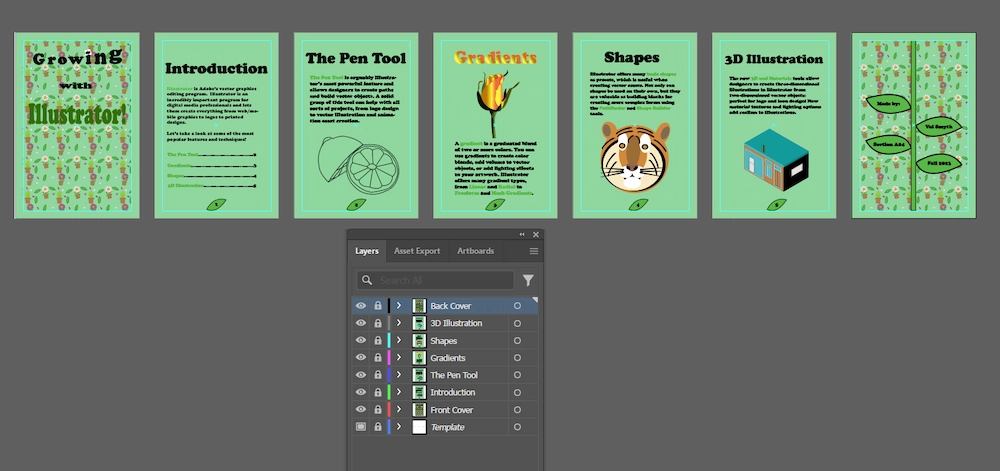The image size is (1000, 471).
Task: Switch to the Artboards tab
Action: (476, 251)
